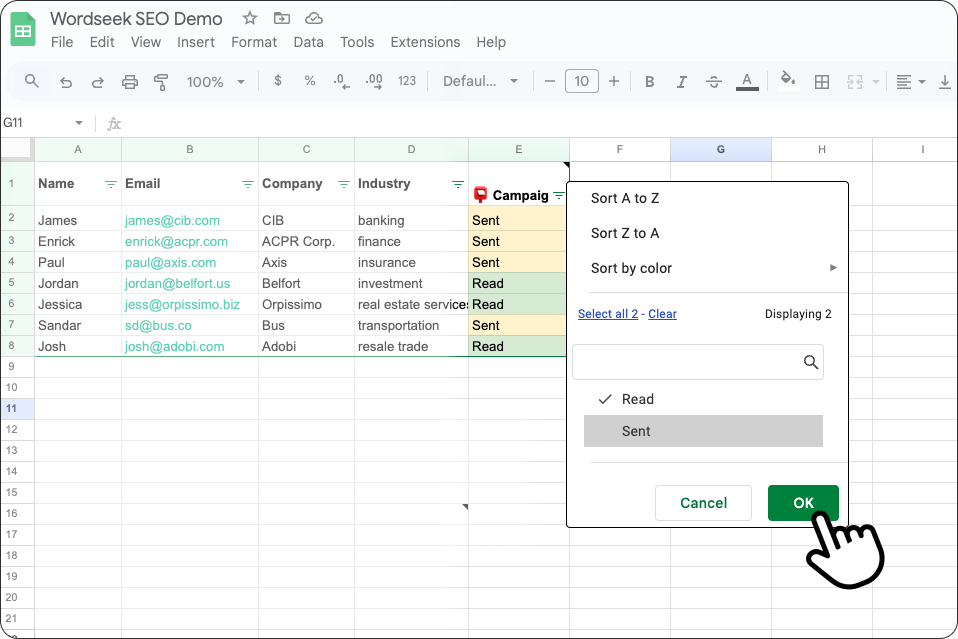This screenshot has height=639, width=958.
Task: Open the search menus magnifier
Action: tap(32, 81)
